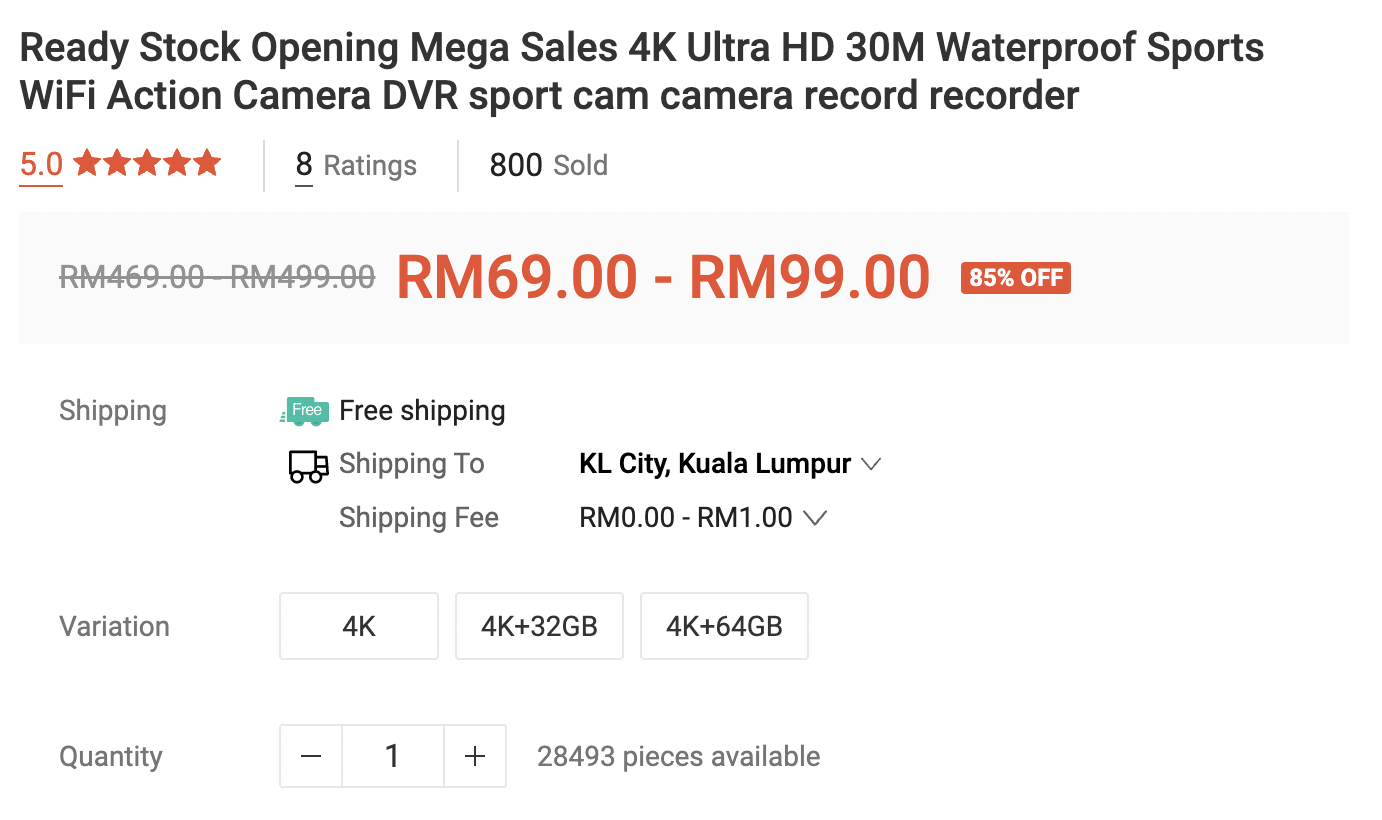Image resolution: width=1382 pixels, height=820 pixels.
Task: Click the green Free shipping truck icon
Action: (x=304, y=411)
